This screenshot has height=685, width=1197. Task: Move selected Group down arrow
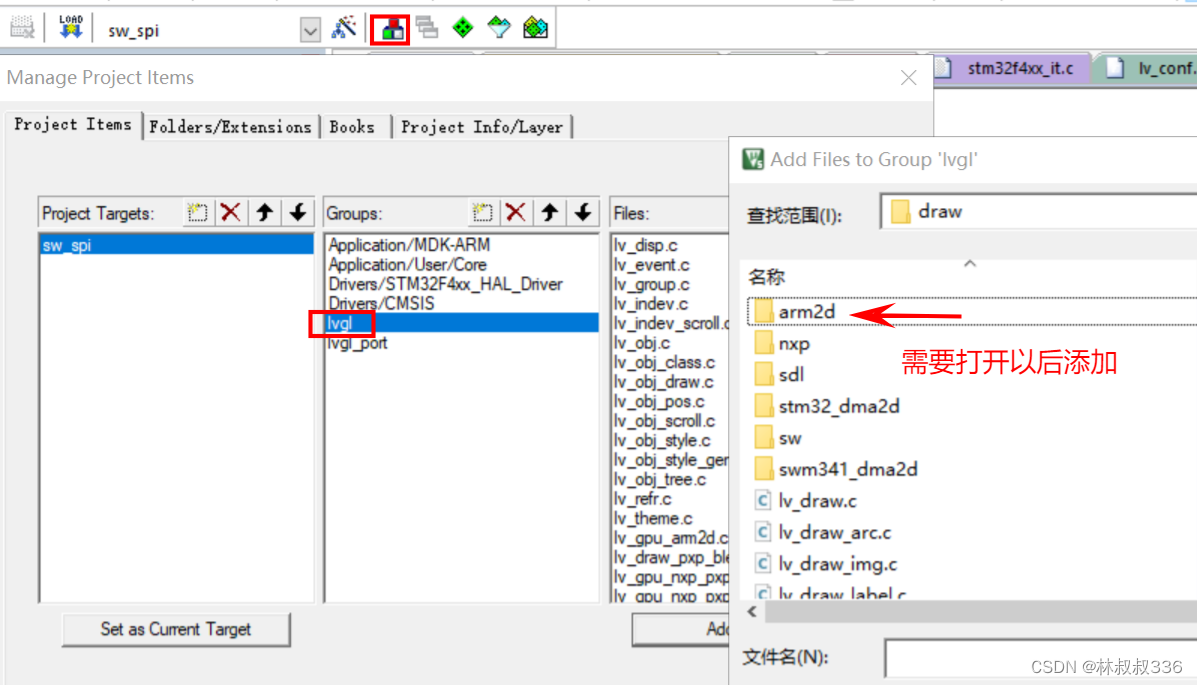pos(583,212)
